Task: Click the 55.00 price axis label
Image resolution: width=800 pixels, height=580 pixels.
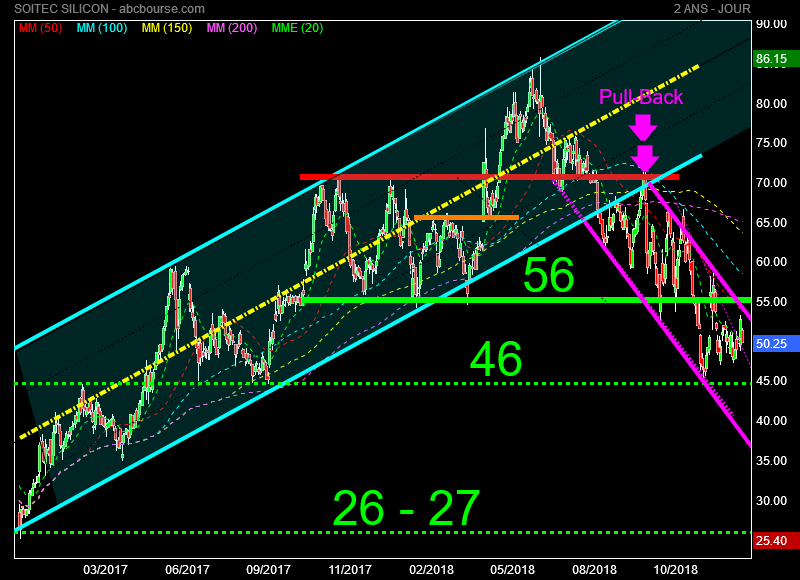Action: [x=771, y=301]
